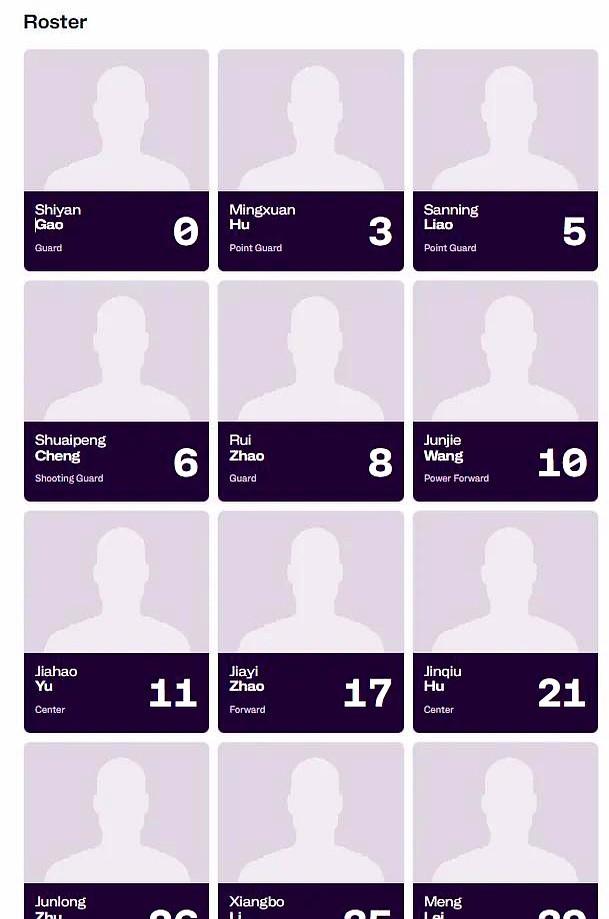Click Xiangbo Li's silhouette avatar
The height and width of the screenshot is (919, 609).
click(311, 813)
